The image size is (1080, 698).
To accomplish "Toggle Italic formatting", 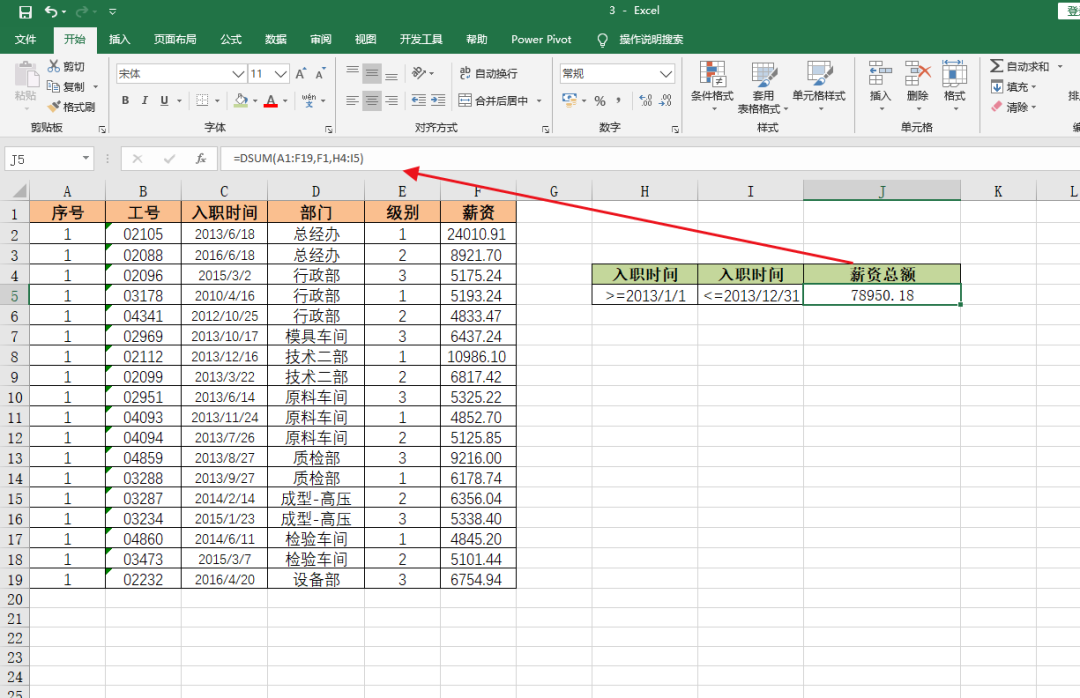I will coord(145,101).
